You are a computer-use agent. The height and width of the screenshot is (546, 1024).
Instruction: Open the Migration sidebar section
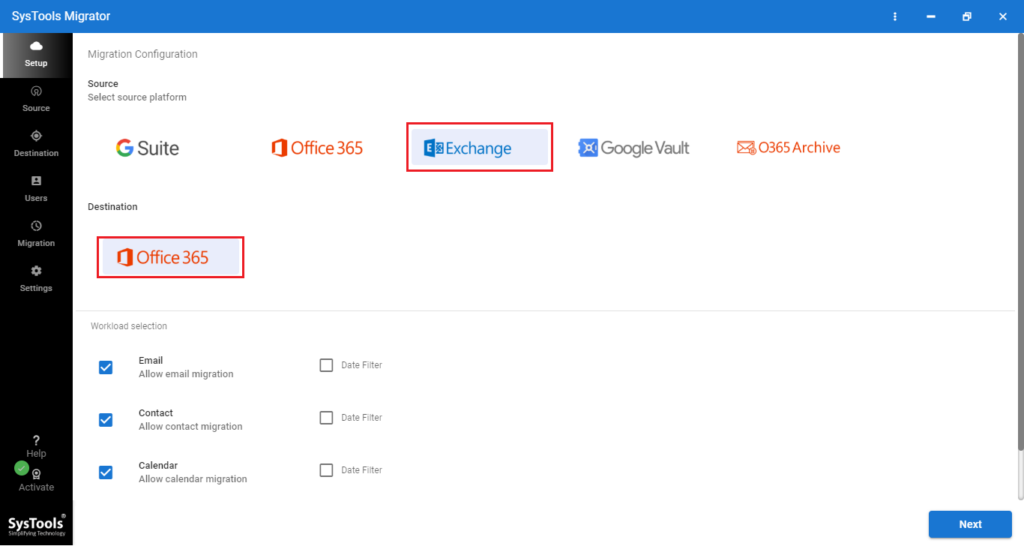36,226
